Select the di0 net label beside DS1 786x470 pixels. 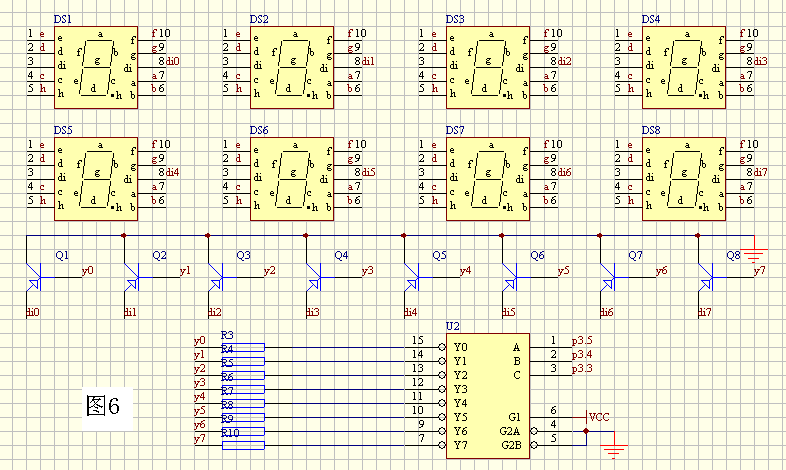tap(172, 61)
